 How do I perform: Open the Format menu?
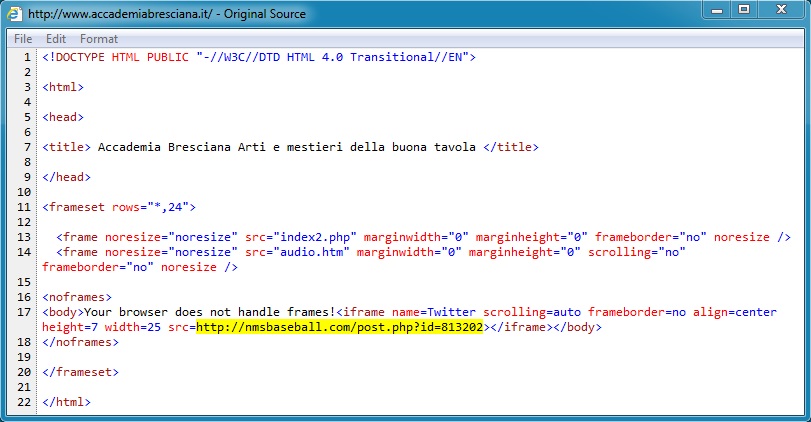click(99, 39)
